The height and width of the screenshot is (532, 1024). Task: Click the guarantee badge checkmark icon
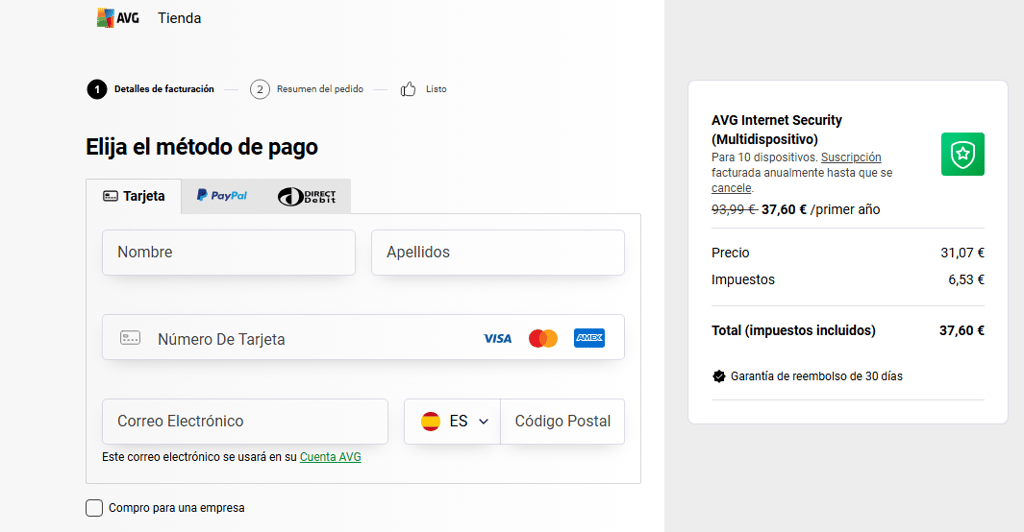click(719, 376)
